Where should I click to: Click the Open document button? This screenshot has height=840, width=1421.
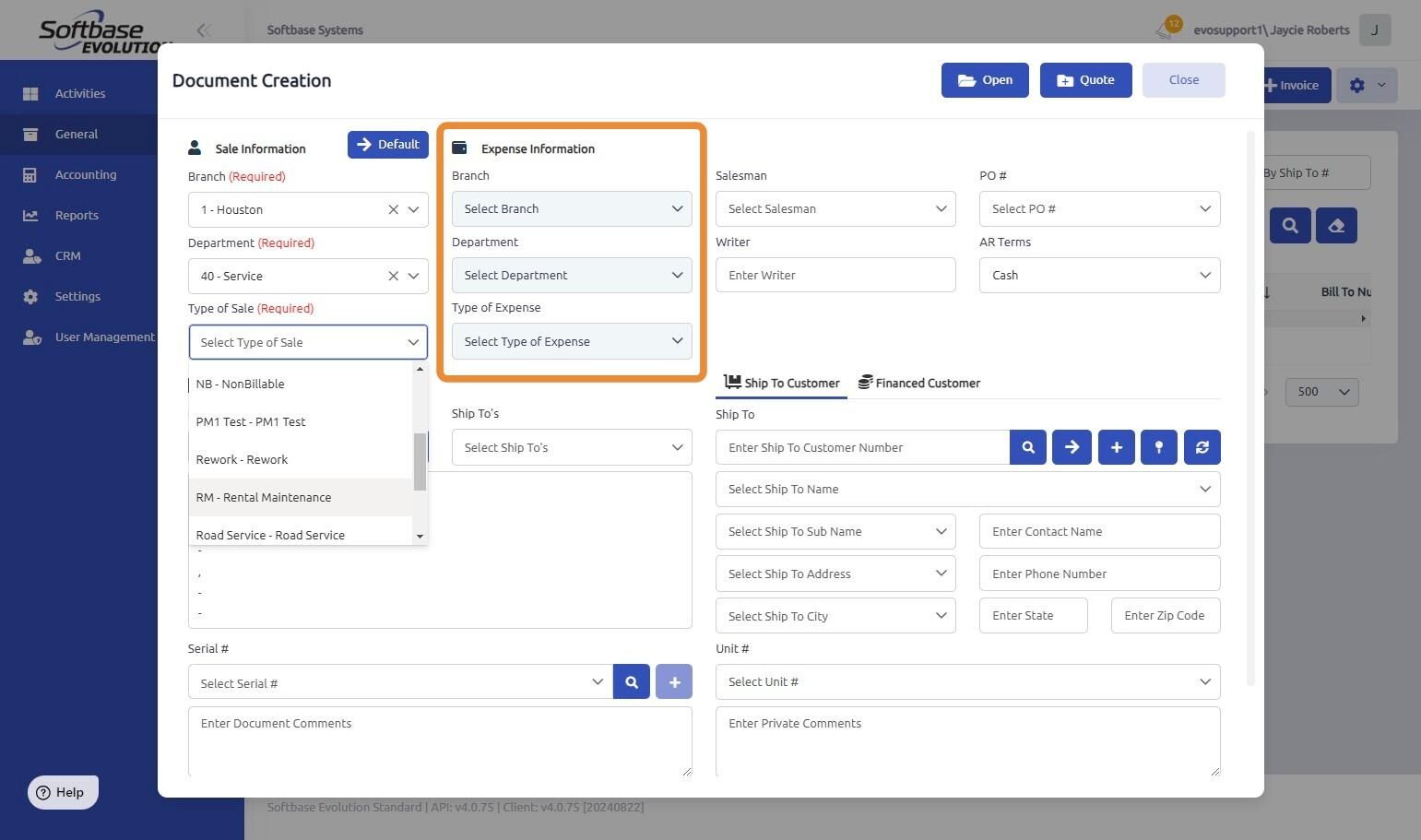pos(985,80)
